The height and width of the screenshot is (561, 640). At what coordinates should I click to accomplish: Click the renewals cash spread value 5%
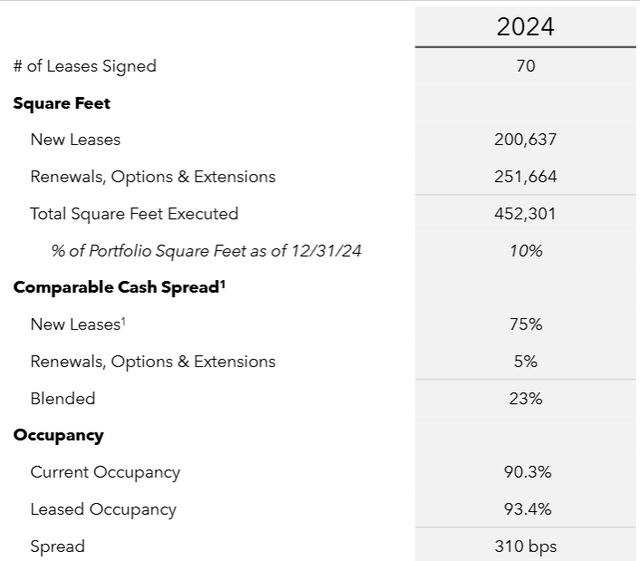(x=526, y=361)
